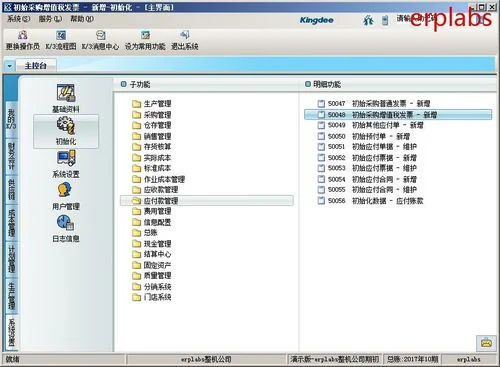Open the 采购管理 folder
This screenshot has width=500, height=367.
click(x=152, y=115)
